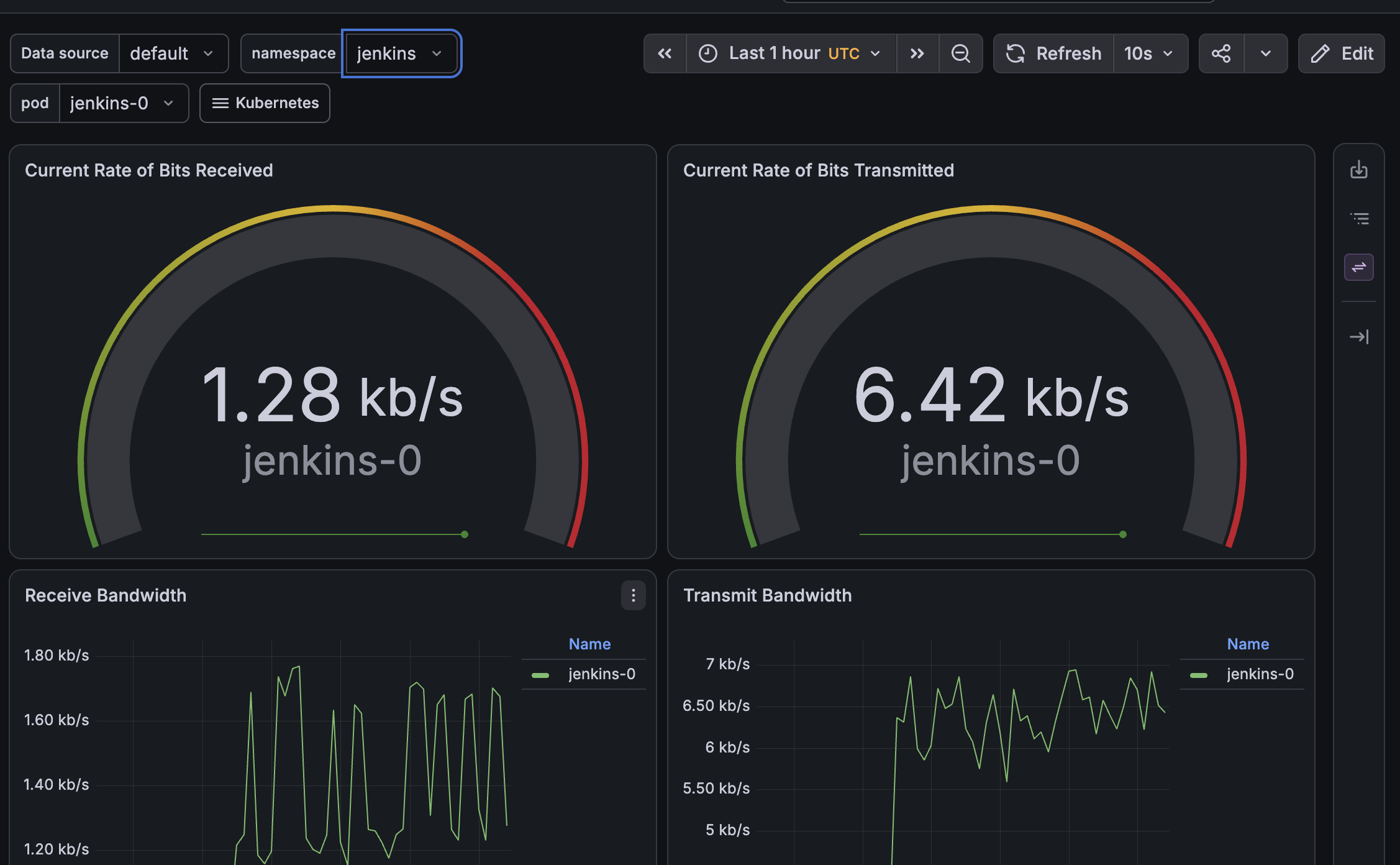Open the Kubernetes dashboard links menu
The width and height of the screenshot is (1400, 865).
click(x=265, y=103)
